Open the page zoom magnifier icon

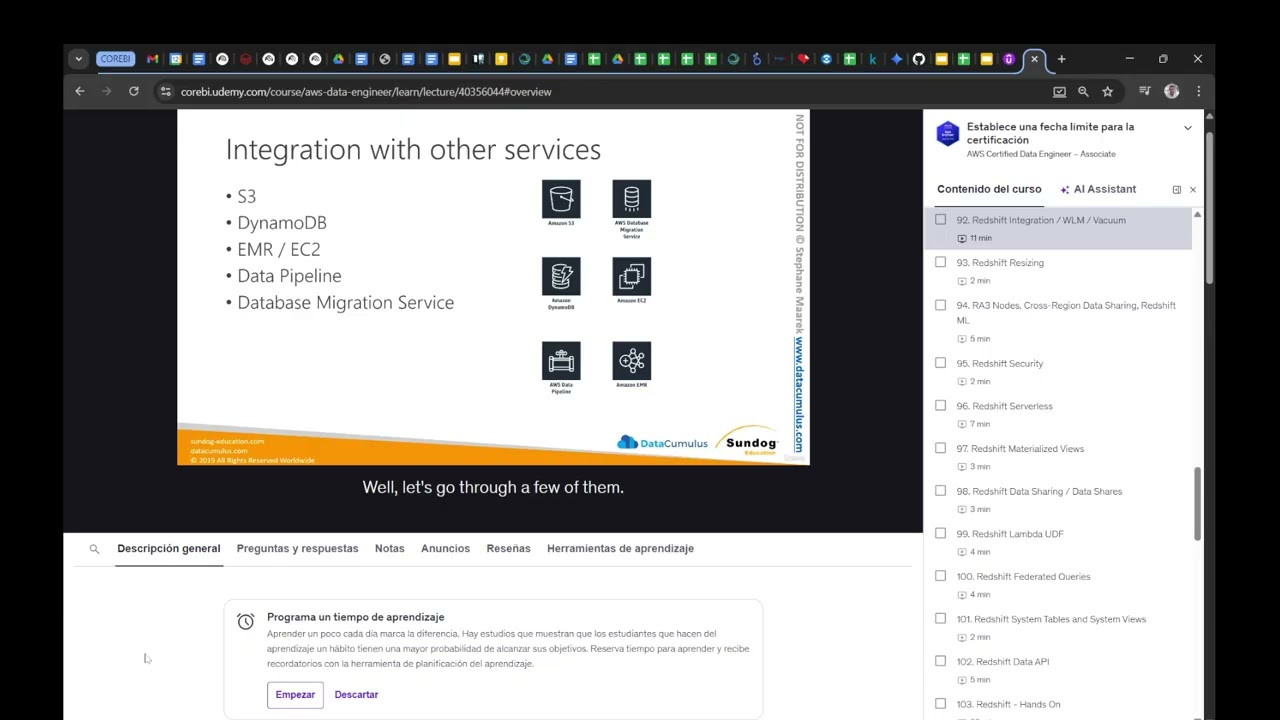[1083, 91]
